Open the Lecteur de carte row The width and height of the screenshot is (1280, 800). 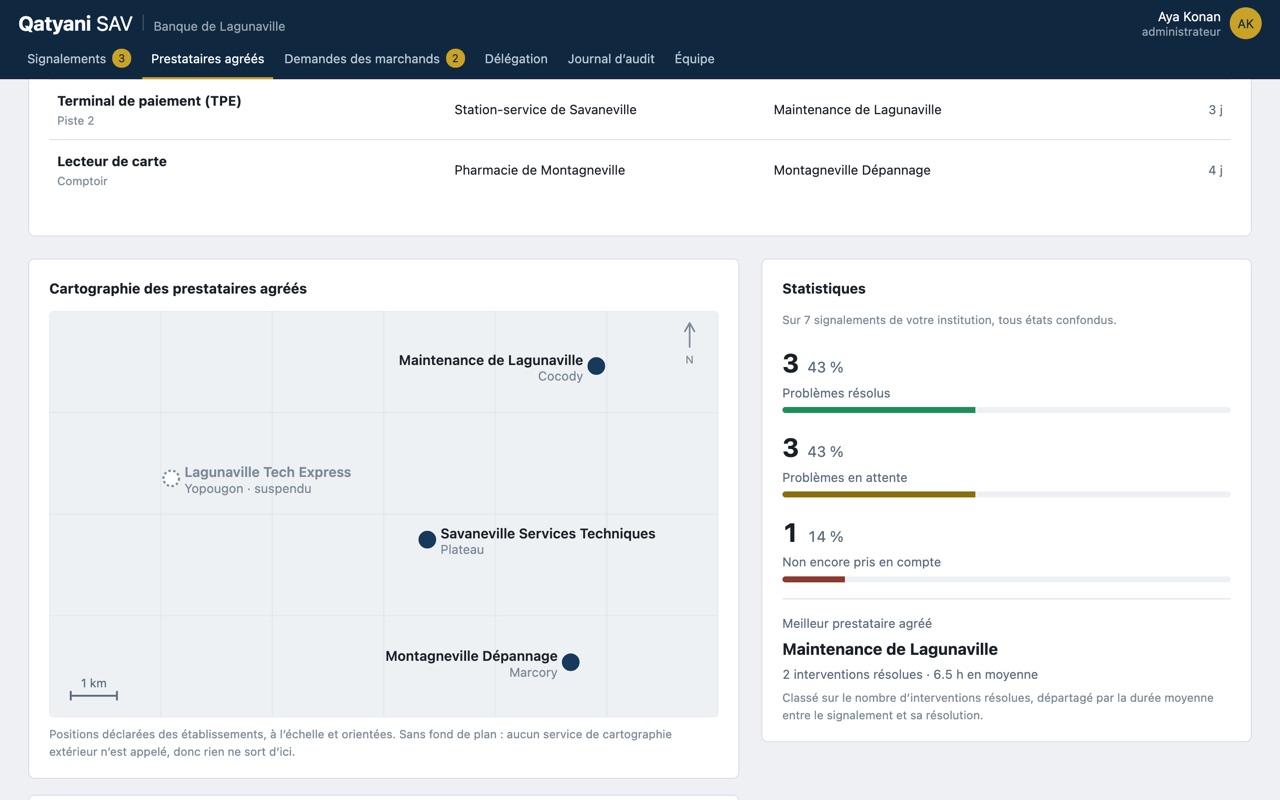(x=640, y=170)
